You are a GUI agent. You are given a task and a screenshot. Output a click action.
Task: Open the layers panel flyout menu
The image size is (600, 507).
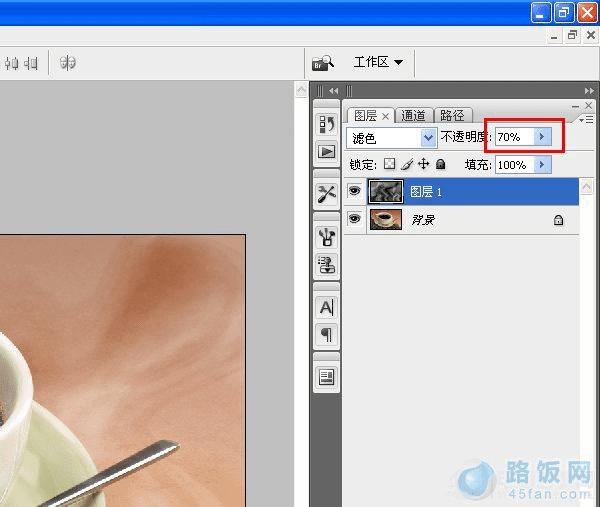[586, 120]
